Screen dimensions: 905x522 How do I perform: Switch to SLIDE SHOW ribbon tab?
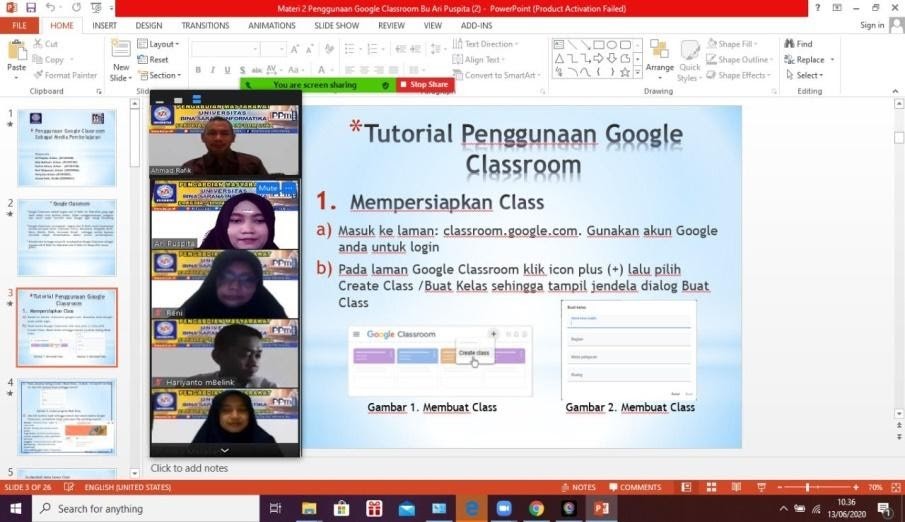pos(336,25)
